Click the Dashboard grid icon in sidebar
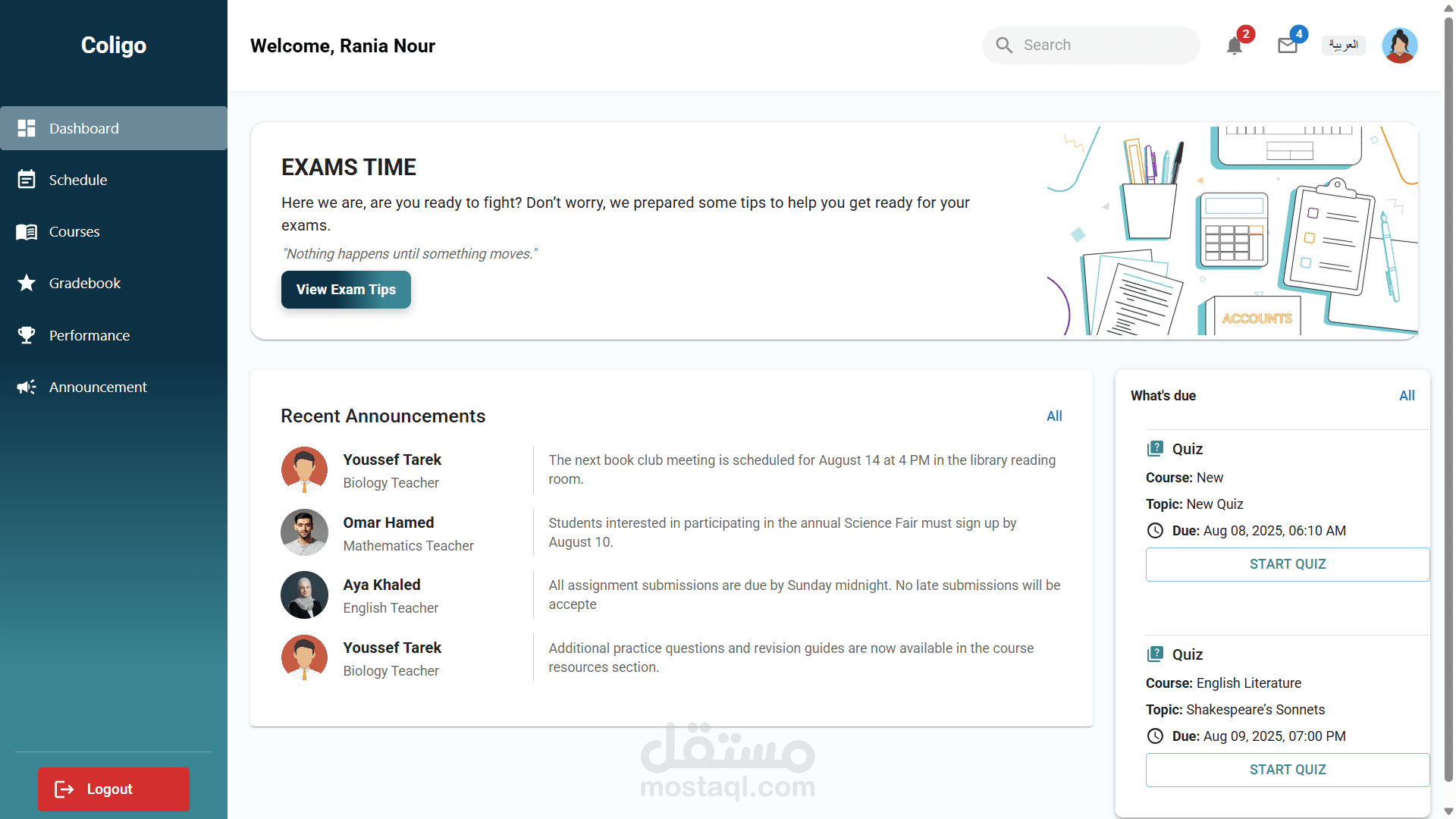The height and width of the screenshot is (819, 1456). tap(27, 128)
